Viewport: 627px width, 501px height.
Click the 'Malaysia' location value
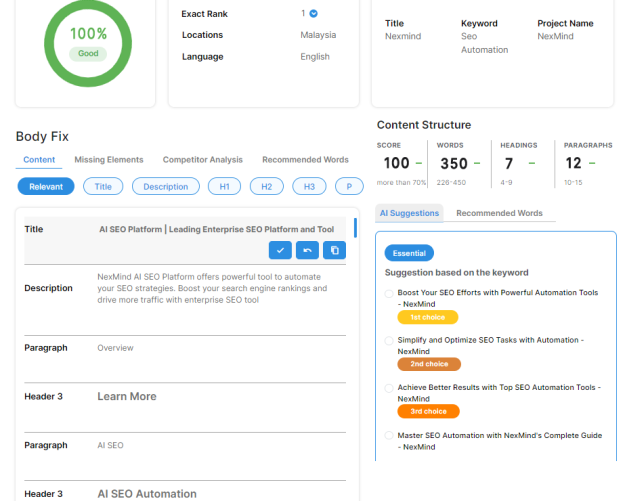[x=318, y=35]
